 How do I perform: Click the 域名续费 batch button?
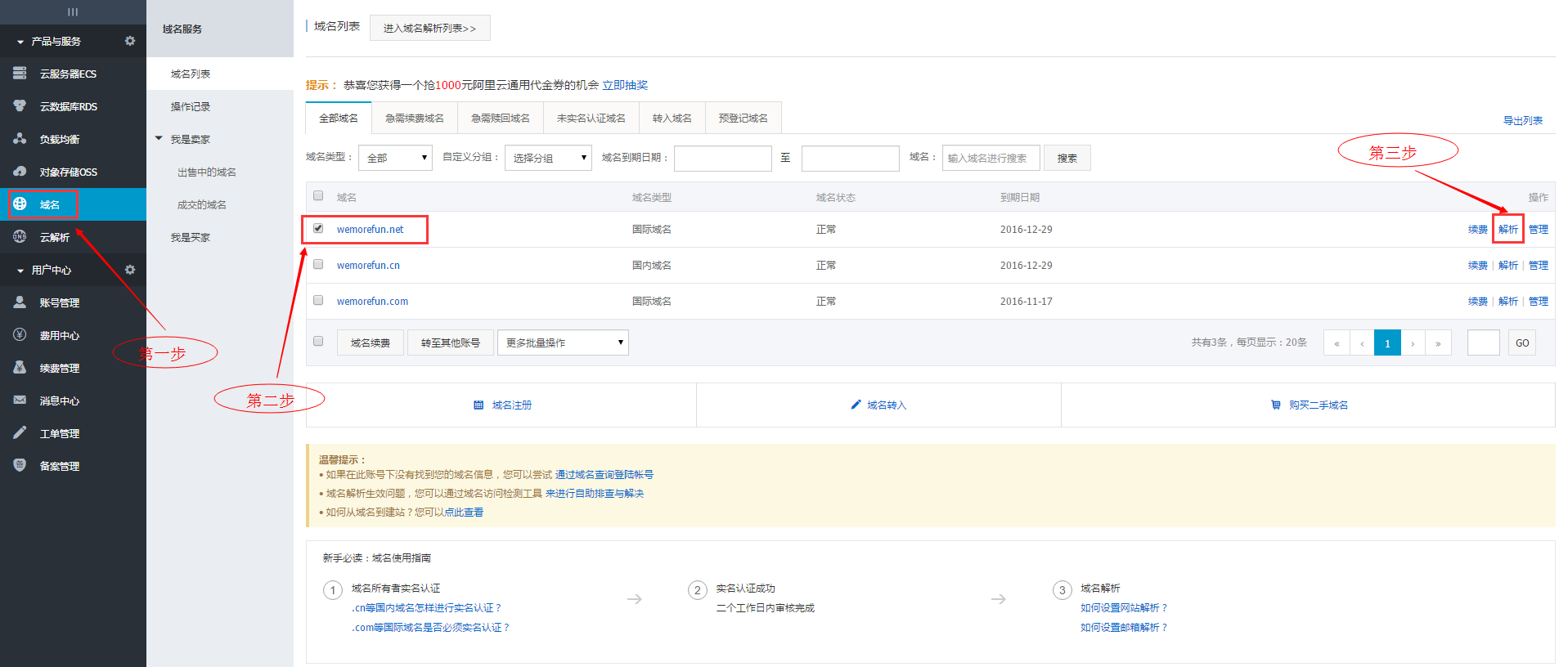click(371, 342)
